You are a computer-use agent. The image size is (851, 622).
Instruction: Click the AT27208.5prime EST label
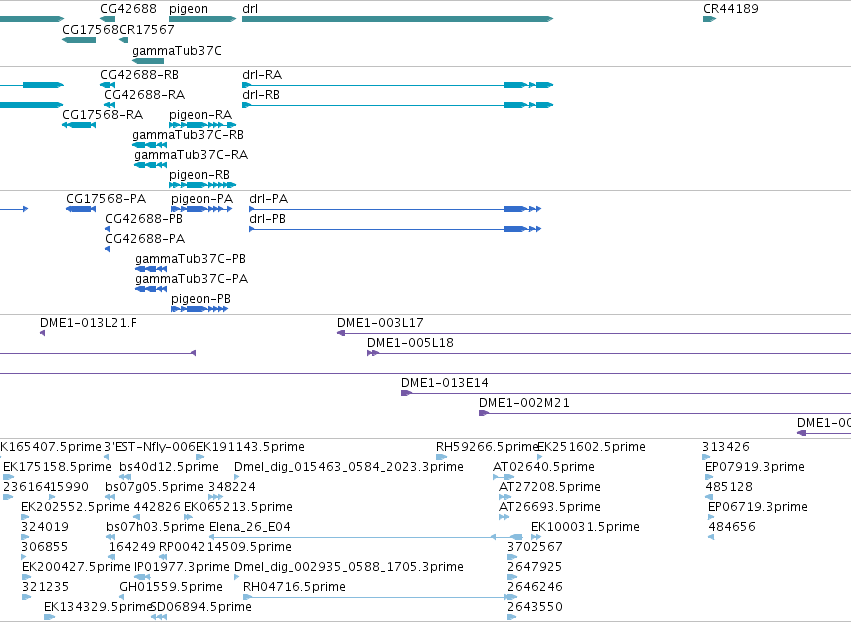(550, 487)
